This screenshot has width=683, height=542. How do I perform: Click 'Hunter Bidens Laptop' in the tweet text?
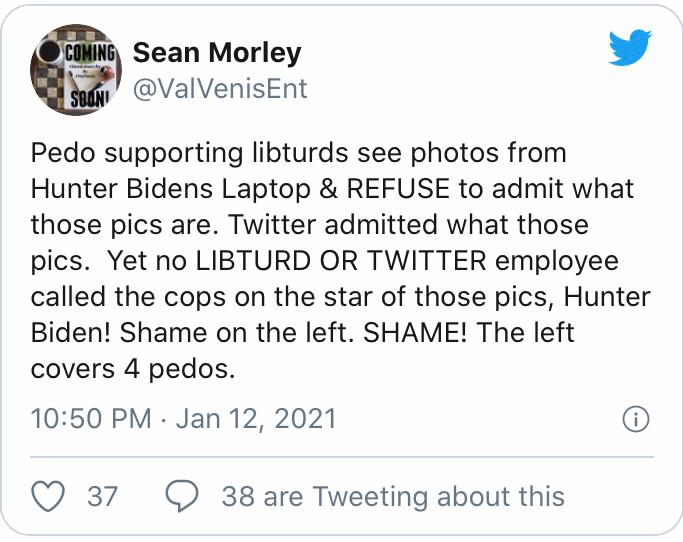(171, 189)
